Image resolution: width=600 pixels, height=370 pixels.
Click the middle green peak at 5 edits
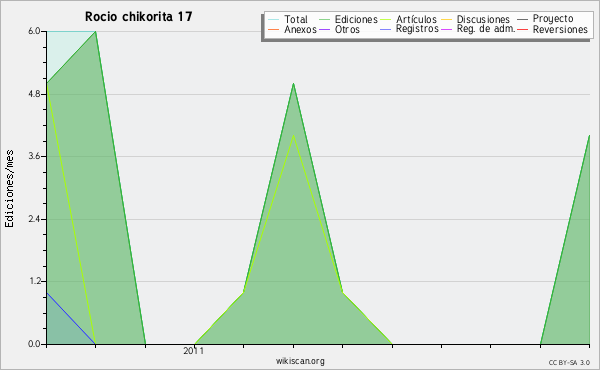pos(293,84)
